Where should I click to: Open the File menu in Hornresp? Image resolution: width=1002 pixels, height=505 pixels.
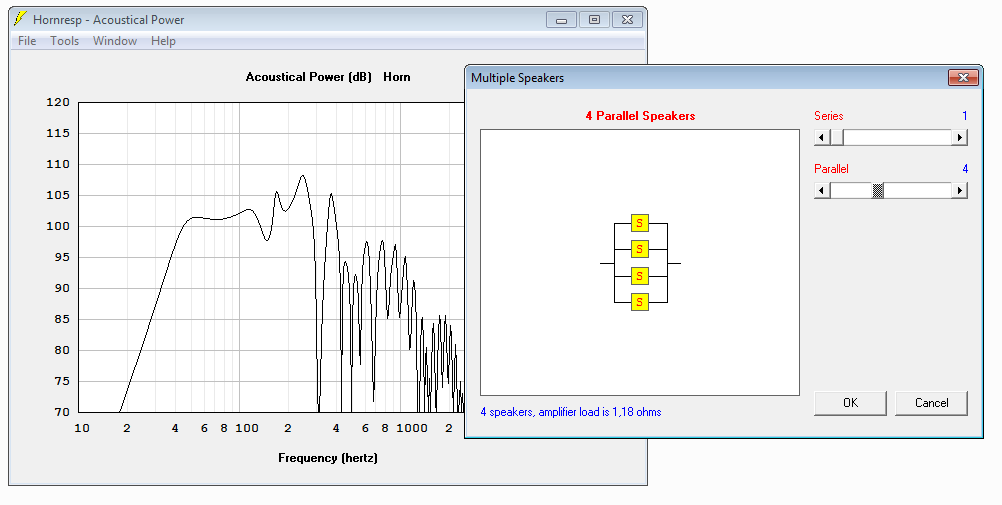click(x=27, y=41)
